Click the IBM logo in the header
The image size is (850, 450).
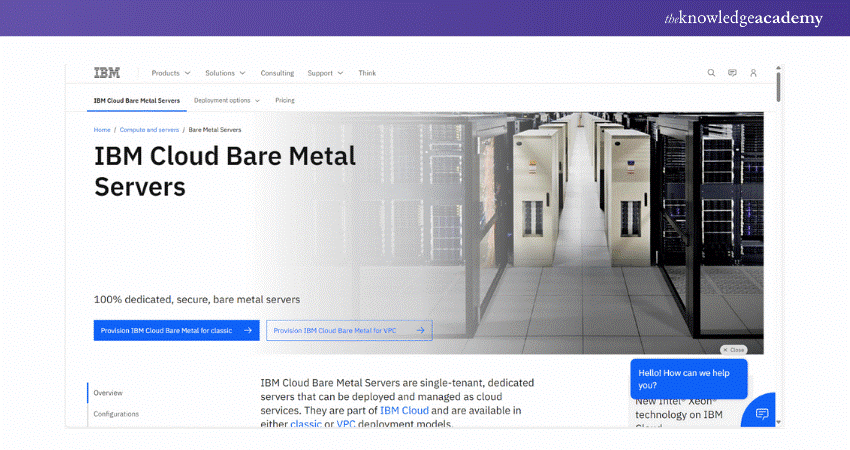[106, 73]
